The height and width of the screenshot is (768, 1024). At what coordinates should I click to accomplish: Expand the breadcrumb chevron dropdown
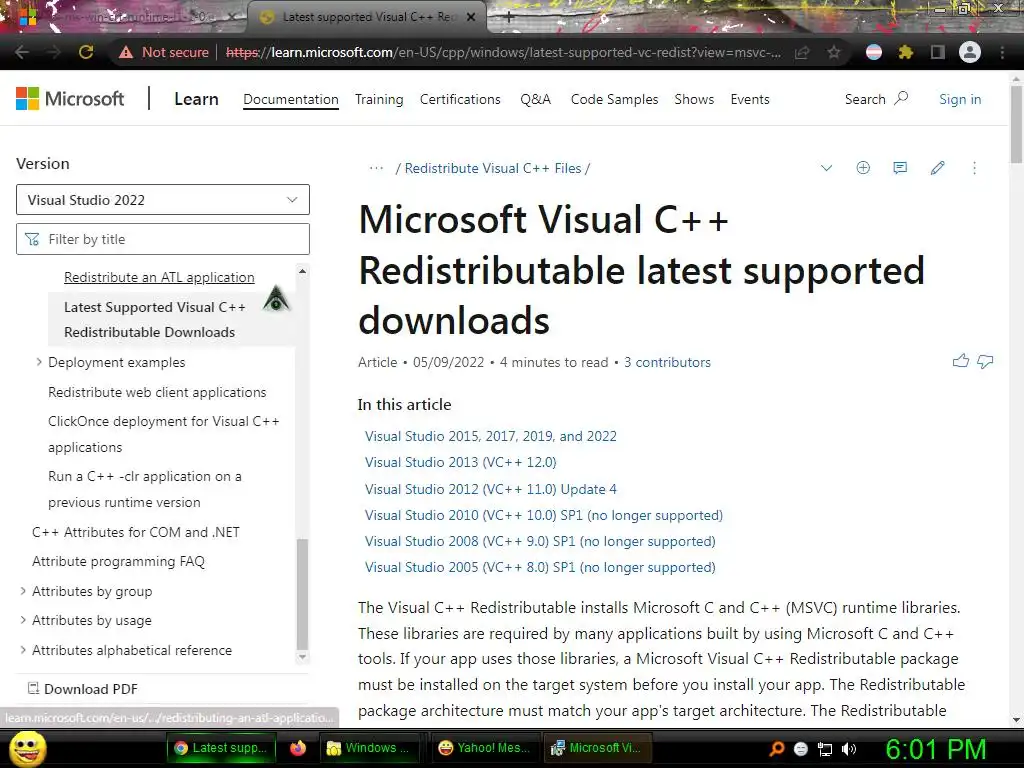tap(826, 168)
